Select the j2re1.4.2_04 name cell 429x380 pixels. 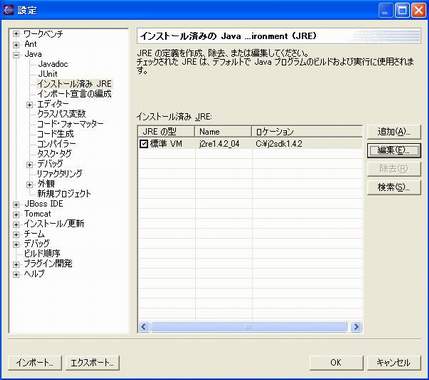point(219,144)
